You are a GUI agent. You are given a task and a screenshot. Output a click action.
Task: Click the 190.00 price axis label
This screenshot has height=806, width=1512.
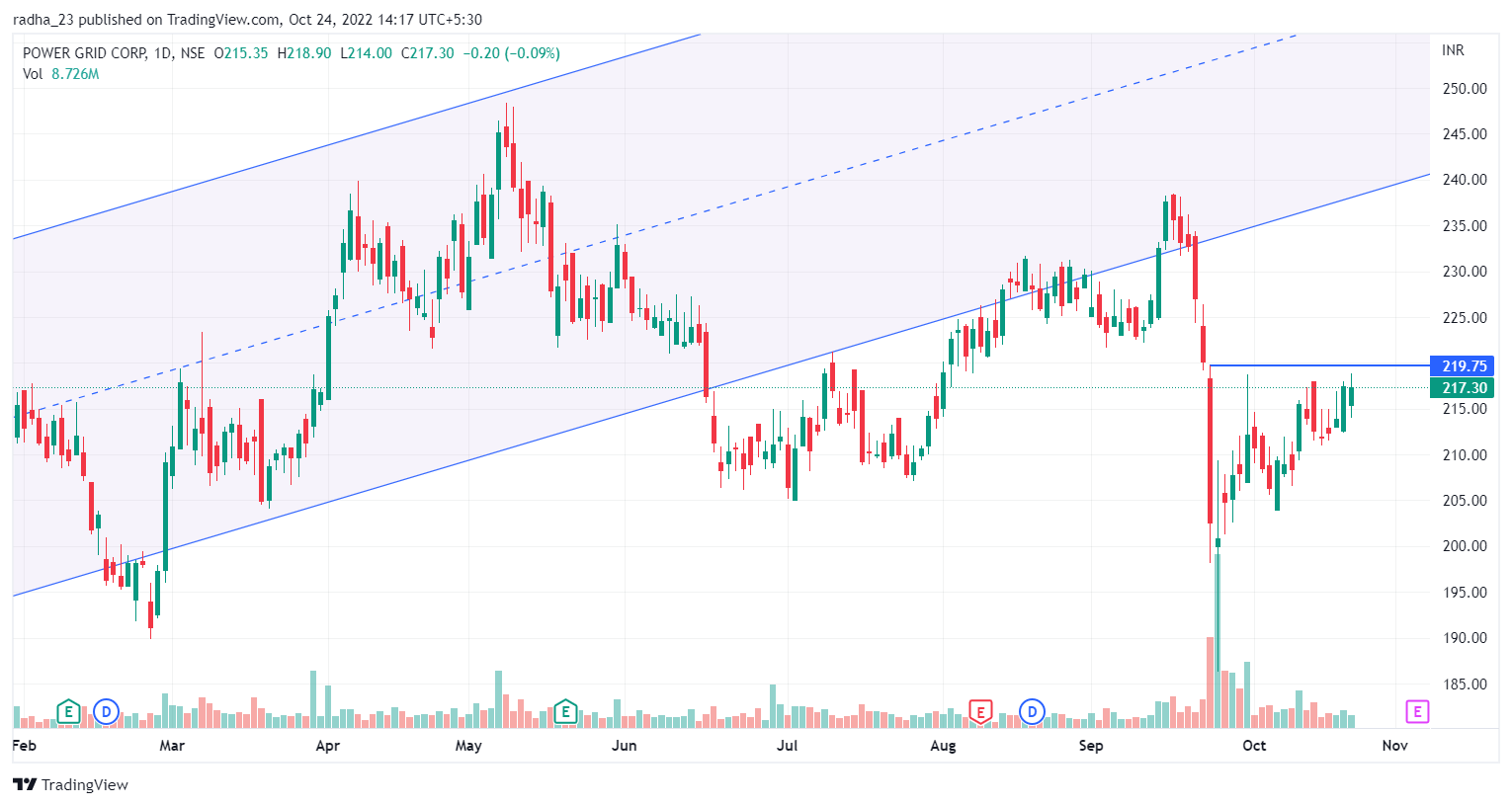tap(1465, 638)
